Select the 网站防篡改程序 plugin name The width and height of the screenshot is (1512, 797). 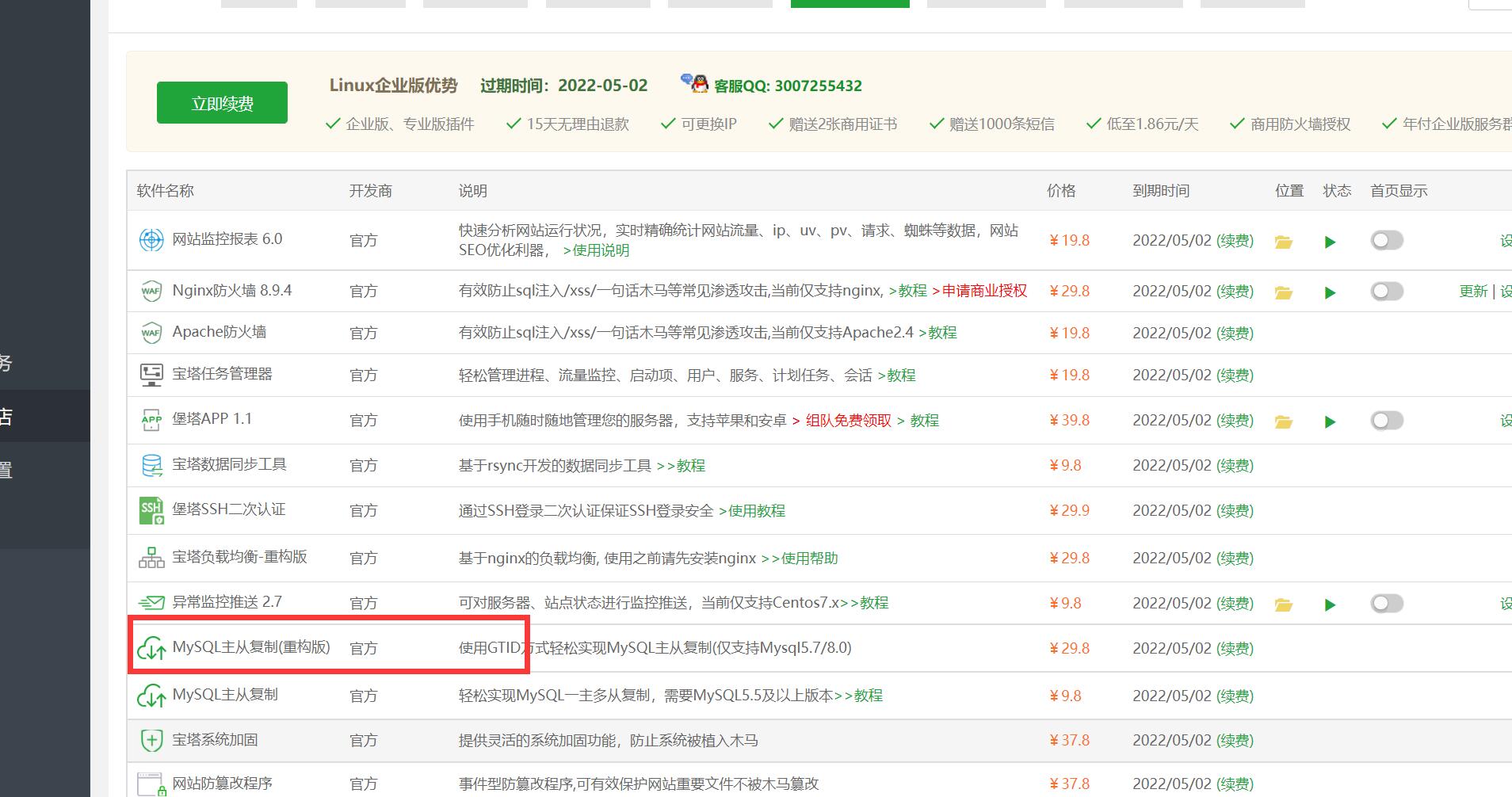click(x=222, y=783)
